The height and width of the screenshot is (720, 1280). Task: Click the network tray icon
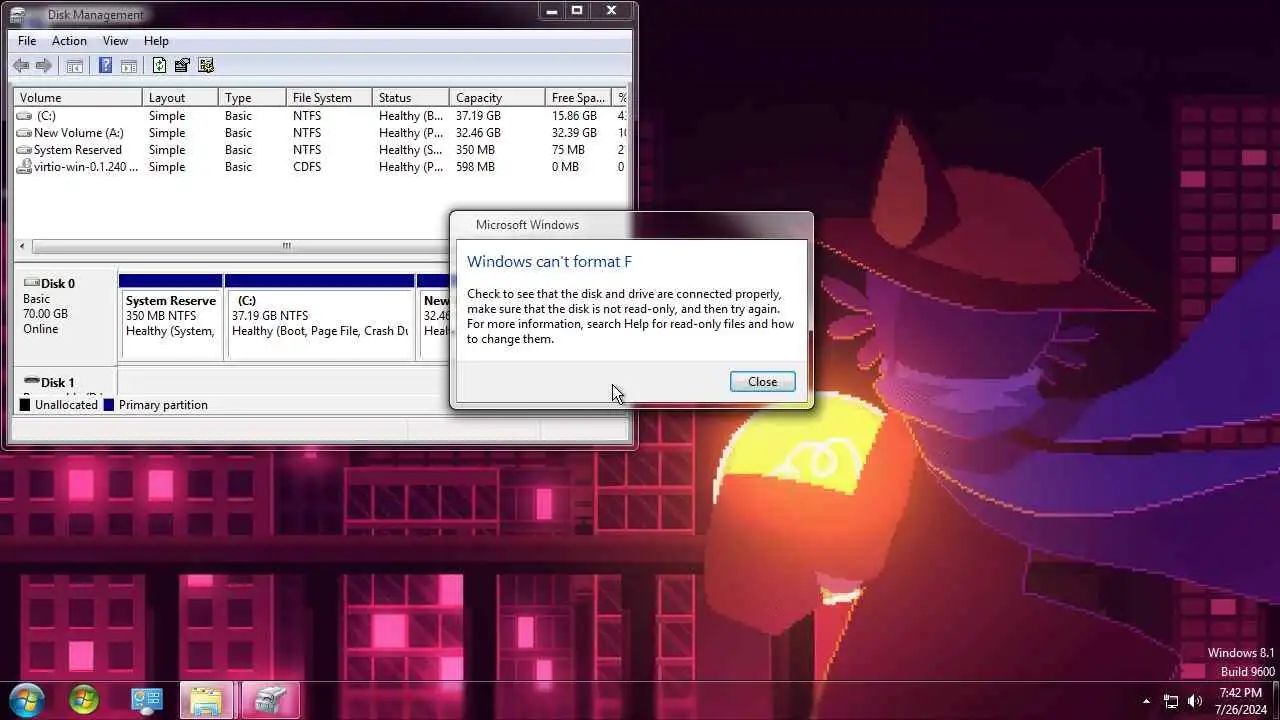click(1171, 701)
